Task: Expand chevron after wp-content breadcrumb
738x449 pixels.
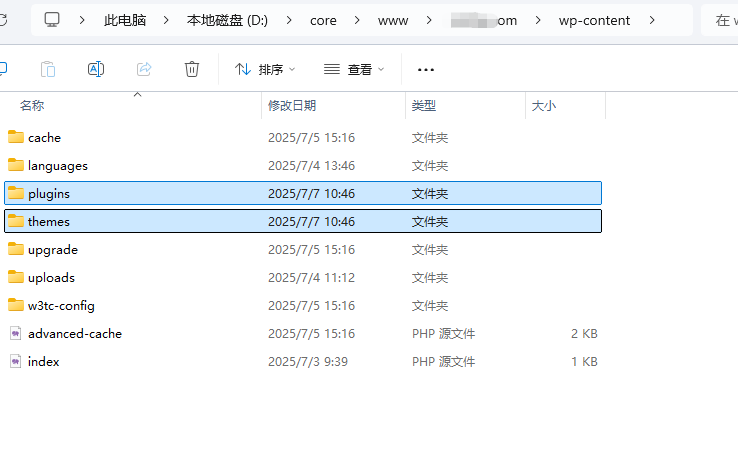Action: click(x=652, y=20)
